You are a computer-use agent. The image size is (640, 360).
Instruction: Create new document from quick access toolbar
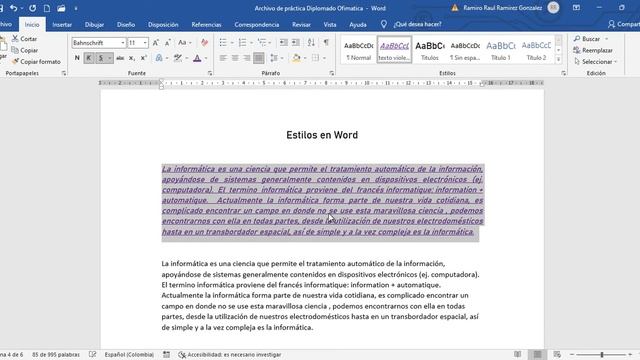47,8
